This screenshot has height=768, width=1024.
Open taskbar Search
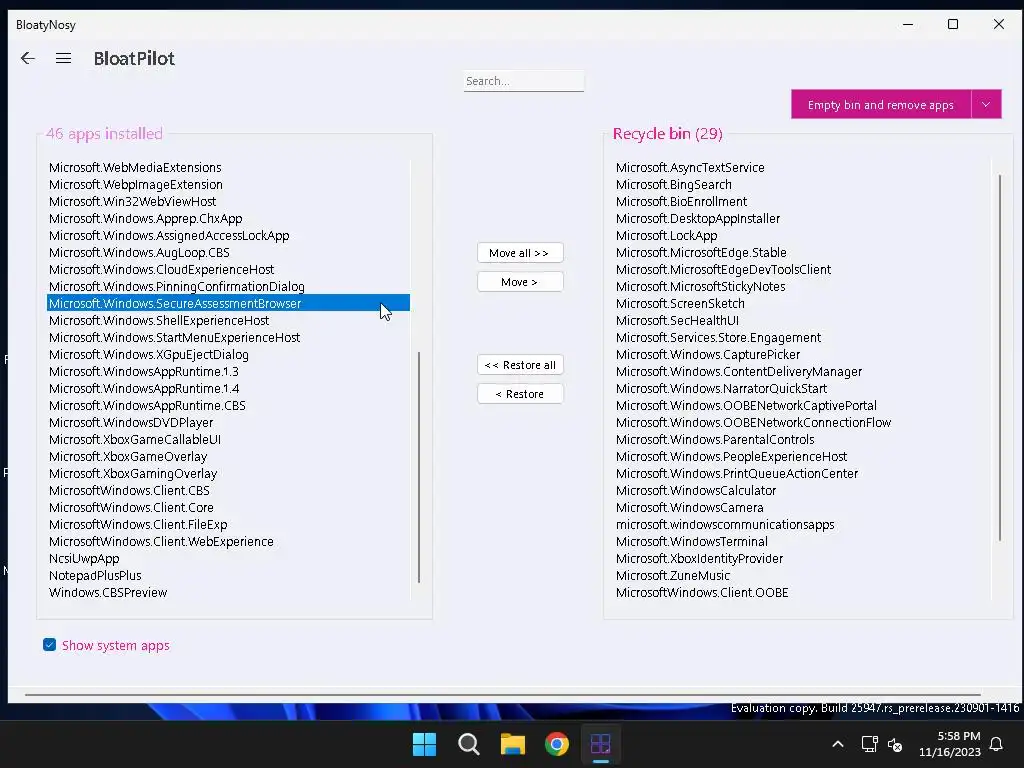(468, 744)
